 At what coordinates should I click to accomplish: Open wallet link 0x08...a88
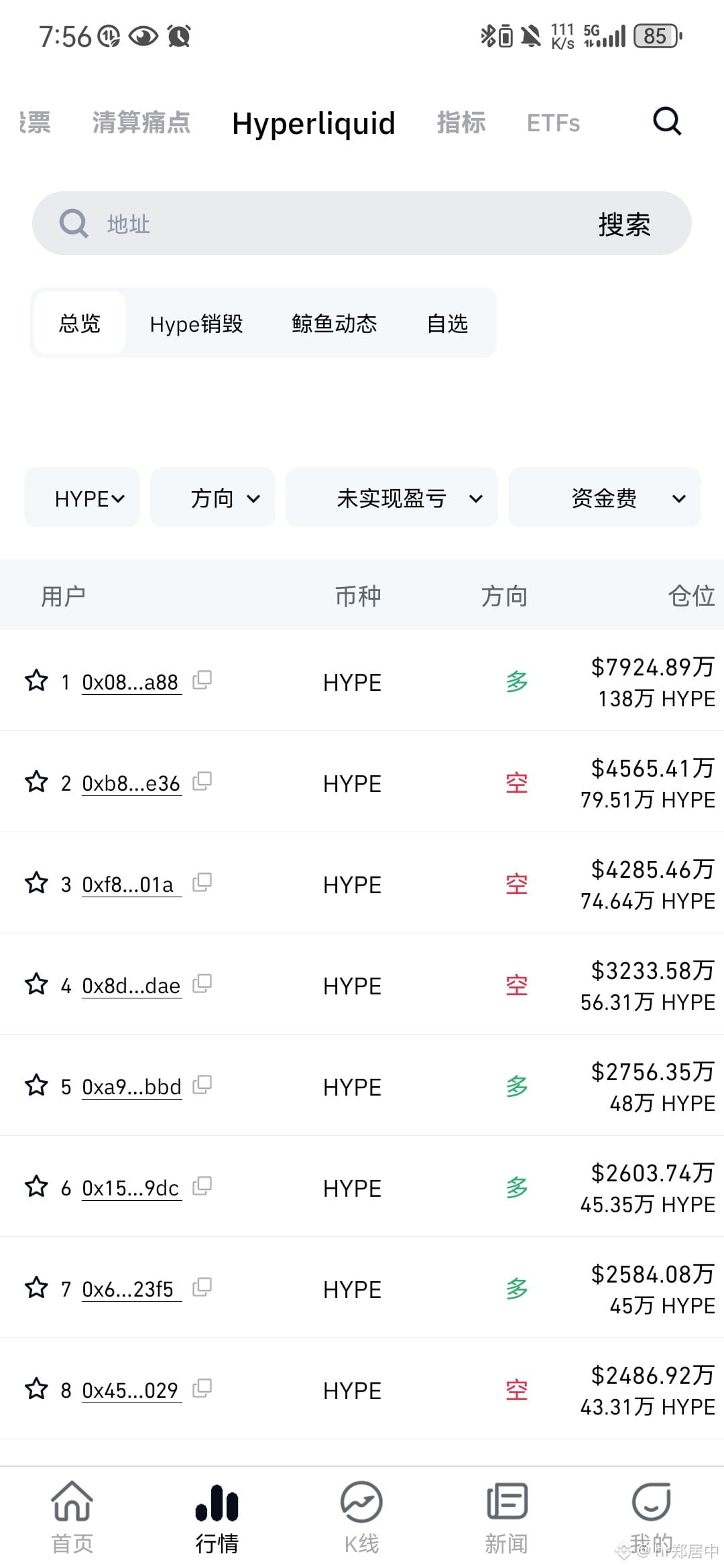coord(131,682)
